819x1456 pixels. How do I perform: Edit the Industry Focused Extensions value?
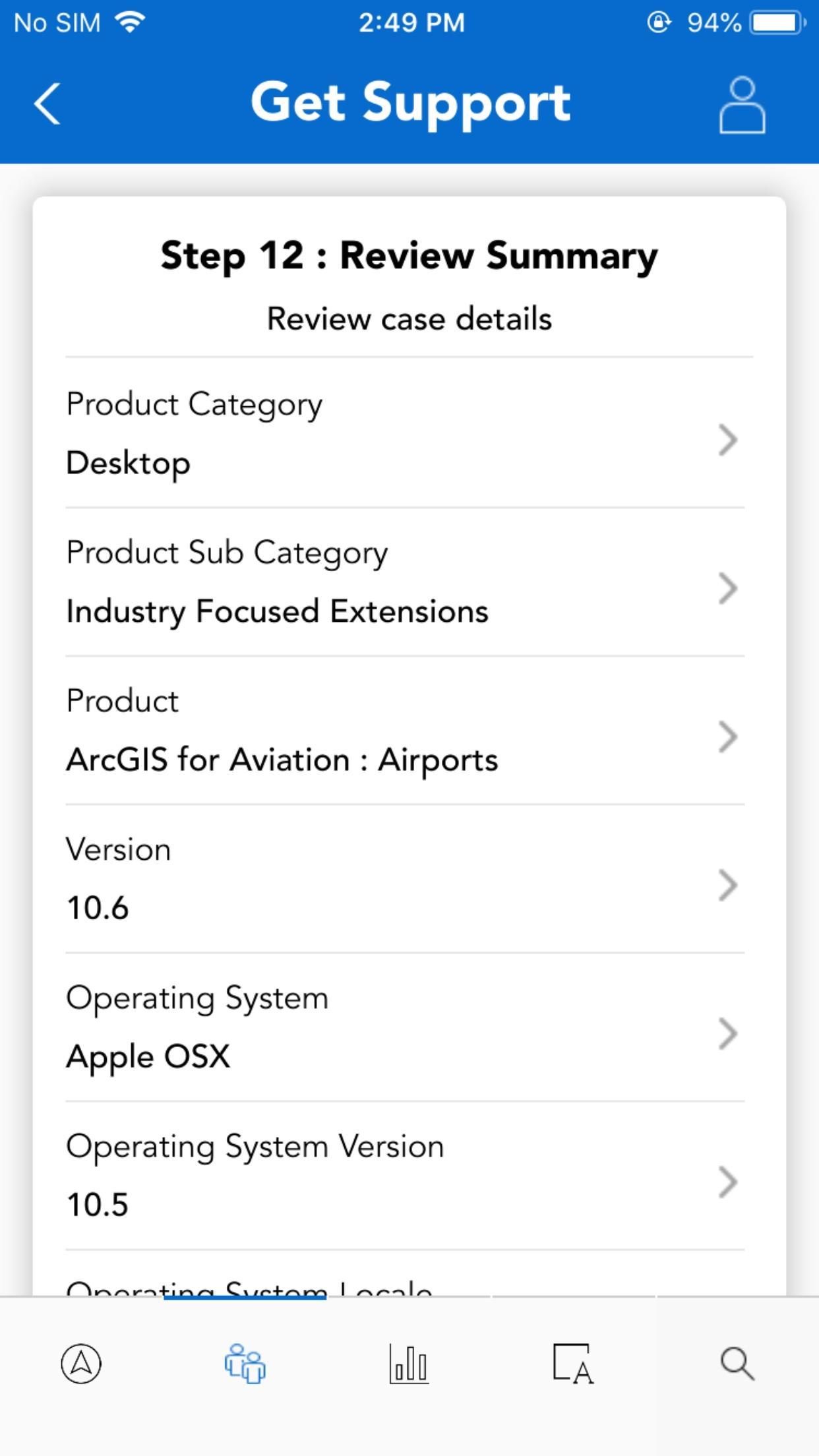(278, 611)
